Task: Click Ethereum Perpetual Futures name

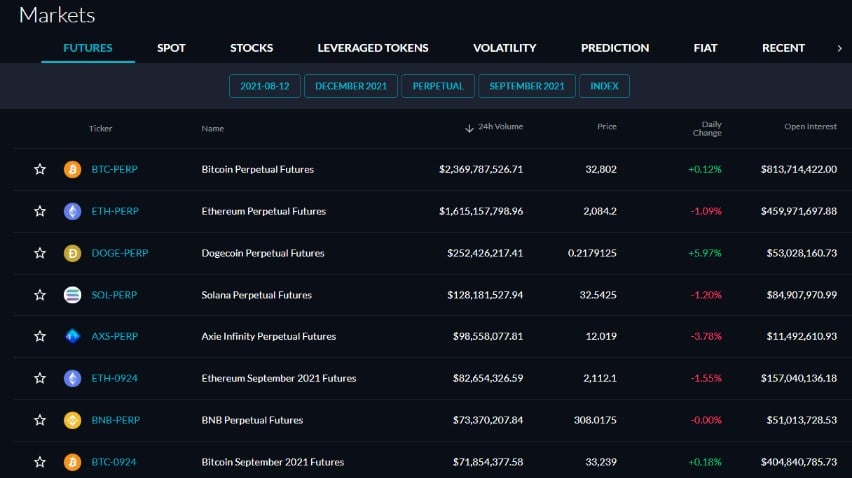Action: point(264,211)
